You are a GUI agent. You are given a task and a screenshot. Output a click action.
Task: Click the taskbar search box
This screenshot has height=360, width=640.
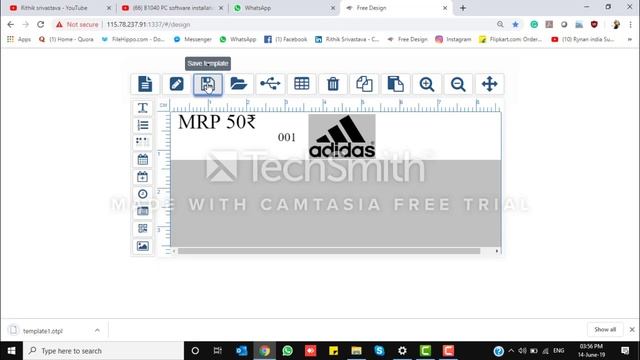click(104, 351)
